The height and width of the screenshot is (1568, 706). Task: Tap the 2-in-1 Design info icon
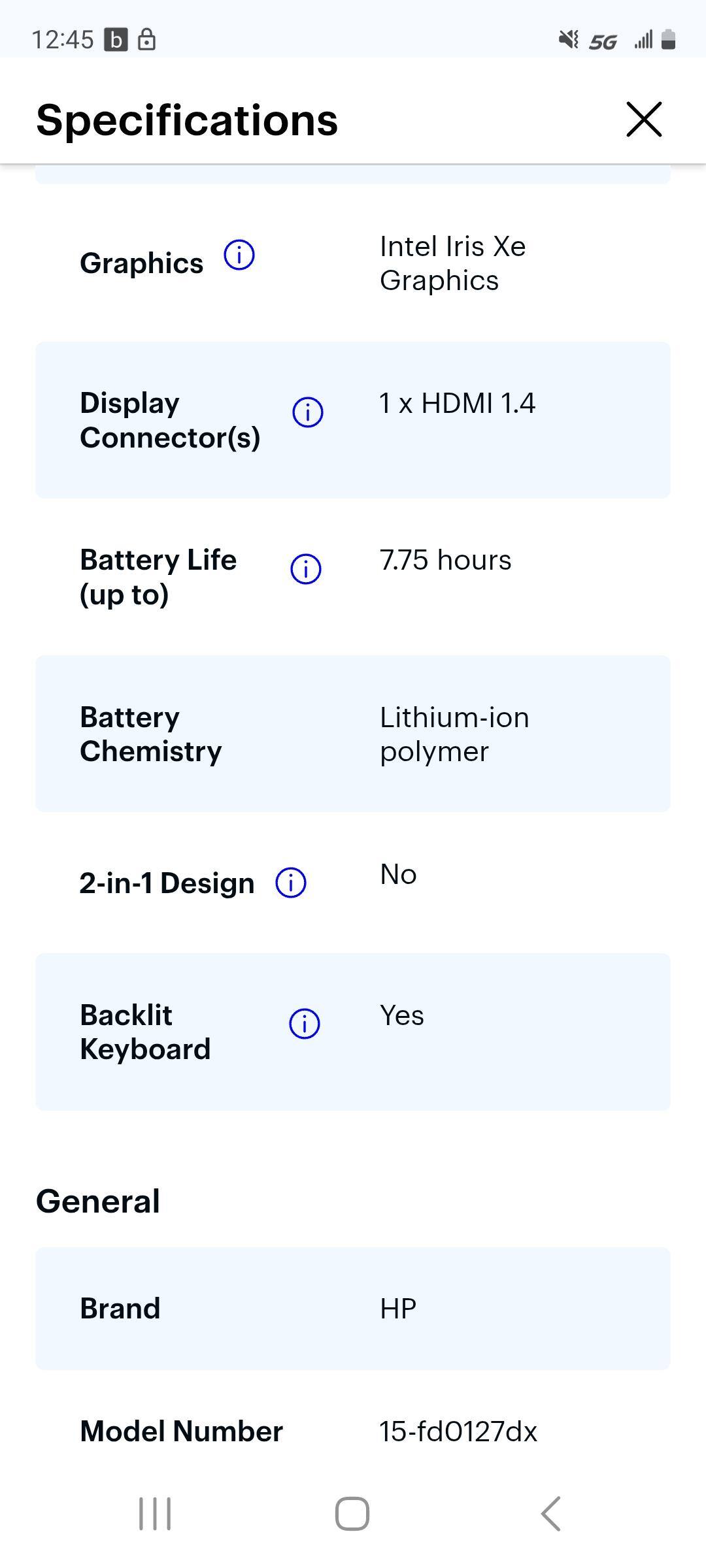click(291, 883)
